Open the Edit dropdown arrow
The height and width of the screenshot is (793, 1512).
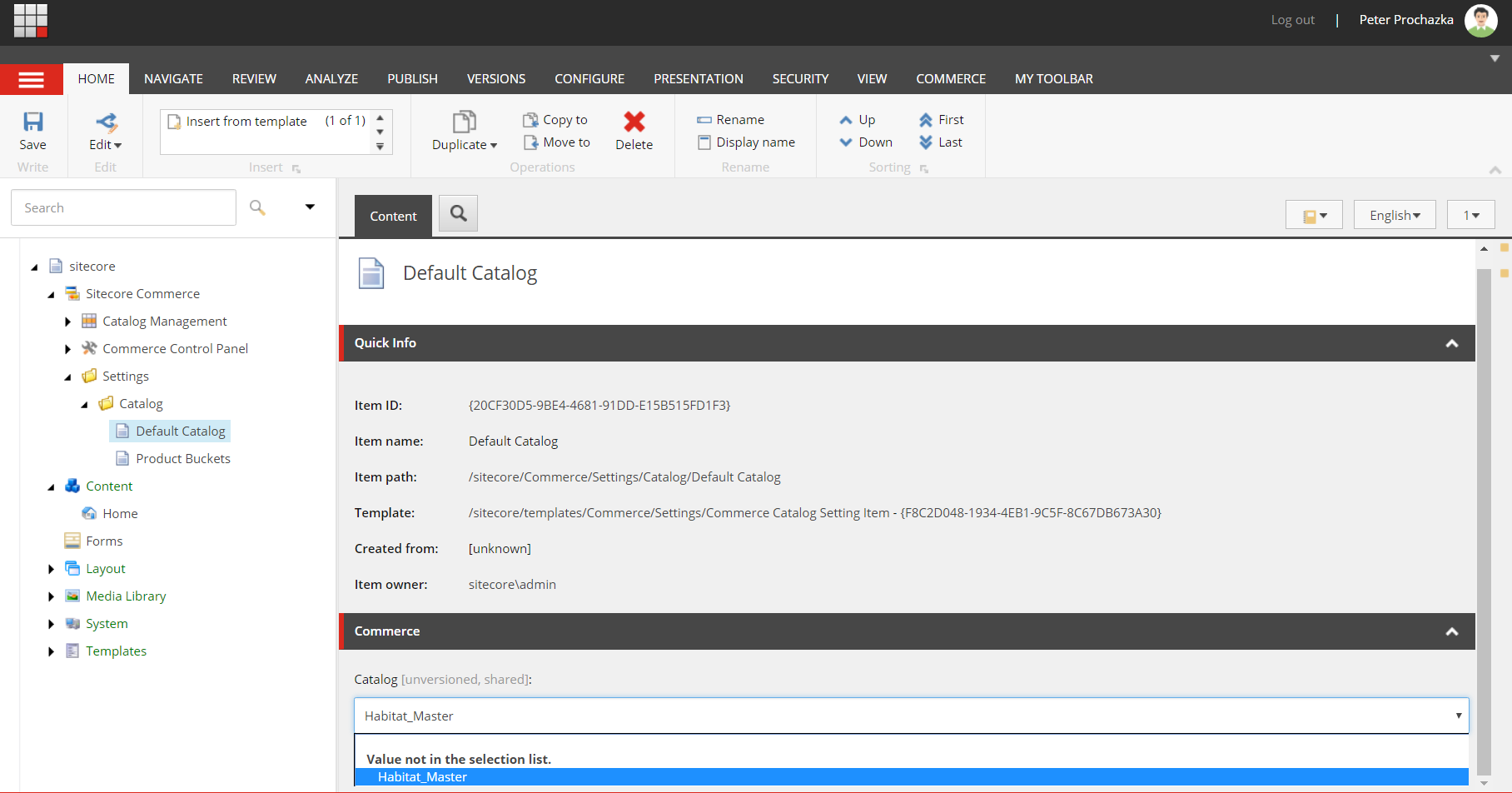point(117,146)
